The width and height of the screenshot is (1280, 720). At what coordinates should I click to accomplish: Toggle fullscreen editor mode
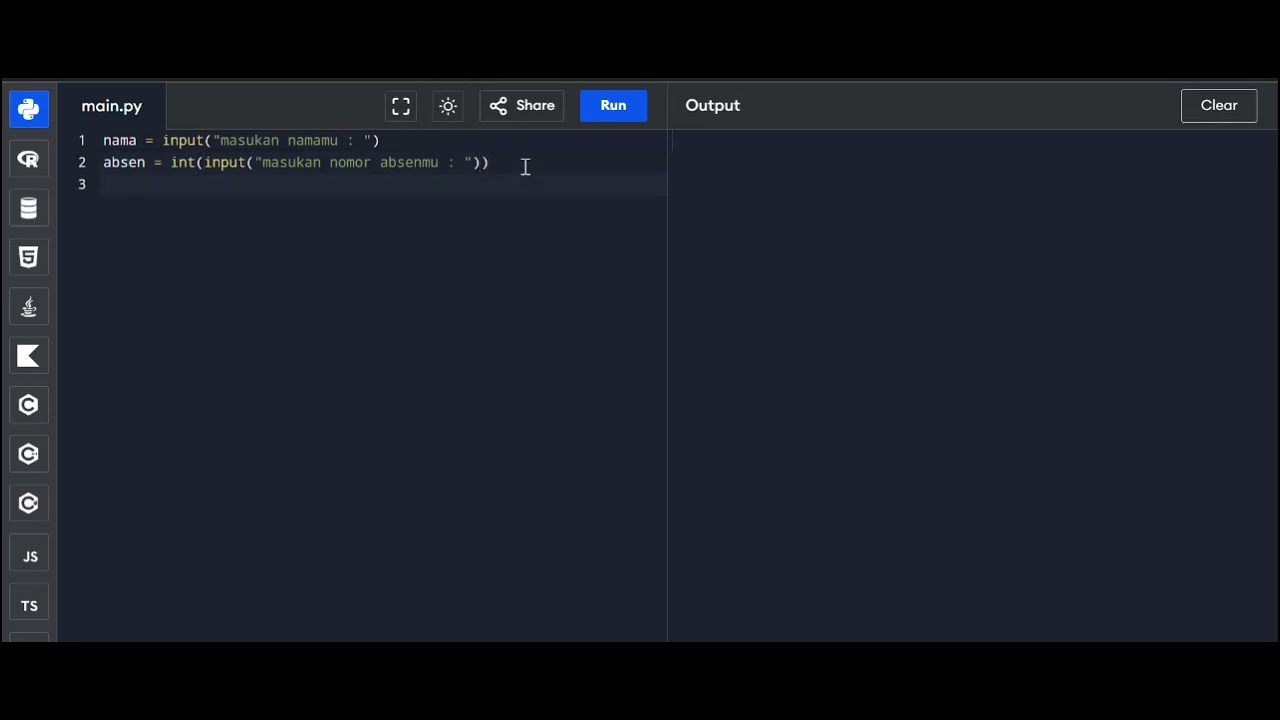click(x=401, y=106)
